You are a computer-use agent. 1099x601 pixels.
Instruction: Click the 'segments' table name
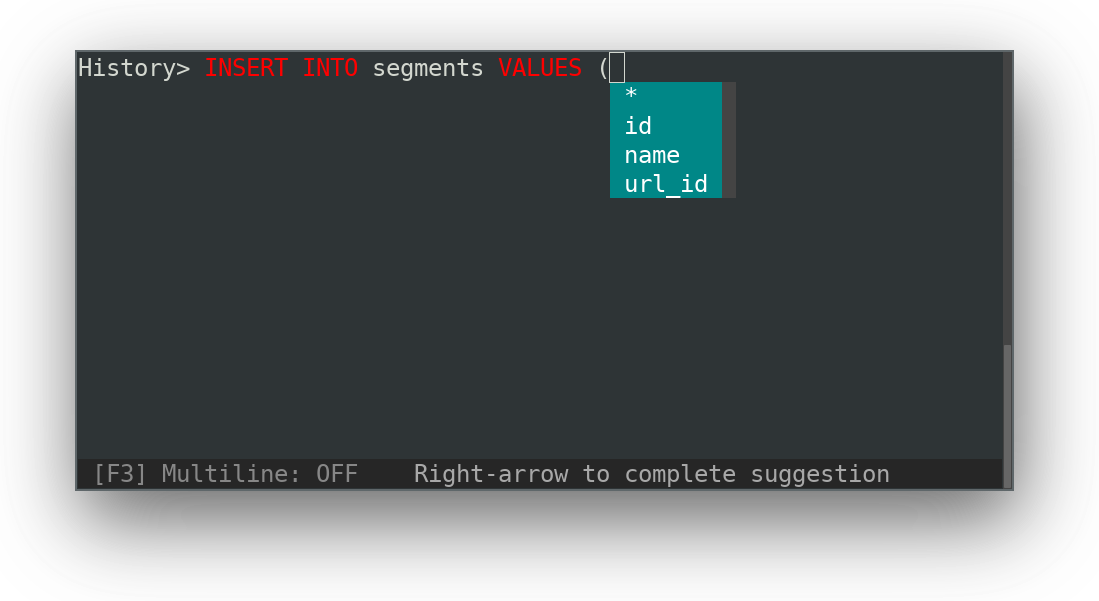click(428, 69)
